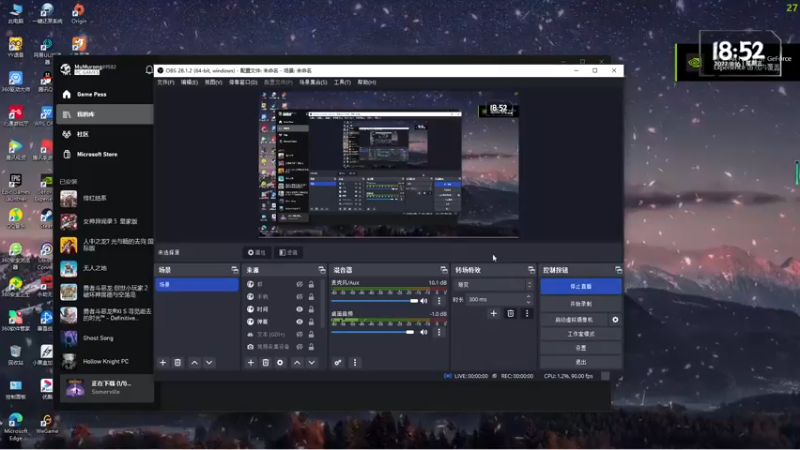This screenshot has height=450, width=800.
Task: Increase transition duration with up stepper
Action: point(529,296)
